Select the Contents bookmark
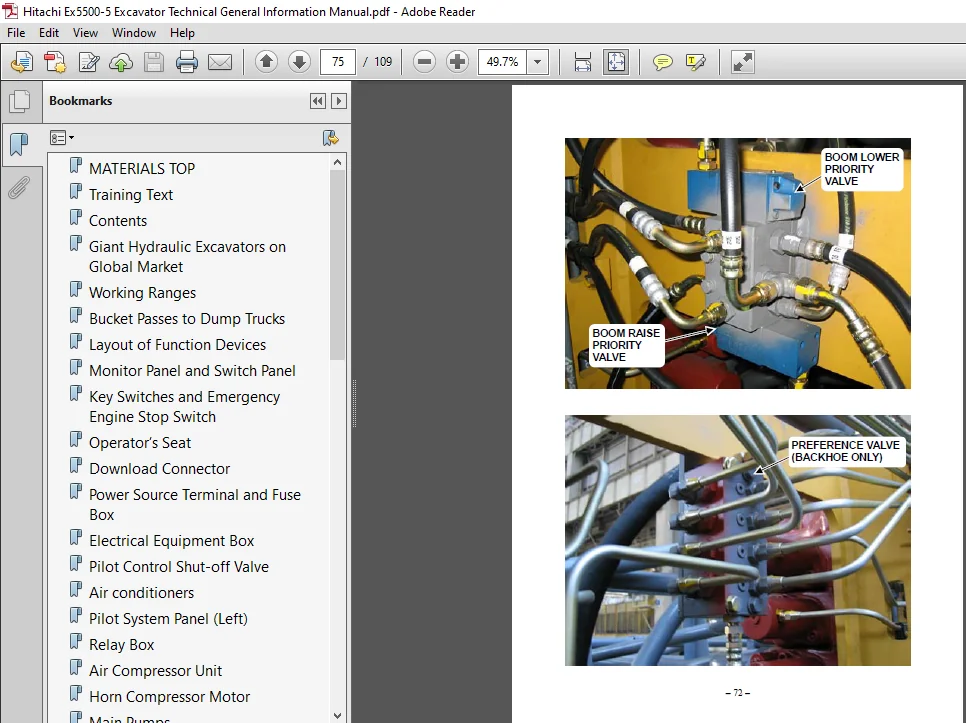 point(118,220)
